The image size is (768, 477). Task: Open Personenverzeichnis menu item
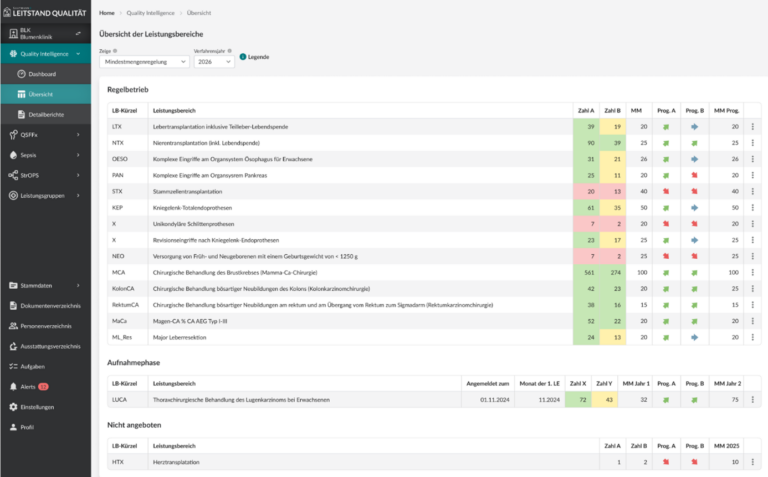point(46,326)
